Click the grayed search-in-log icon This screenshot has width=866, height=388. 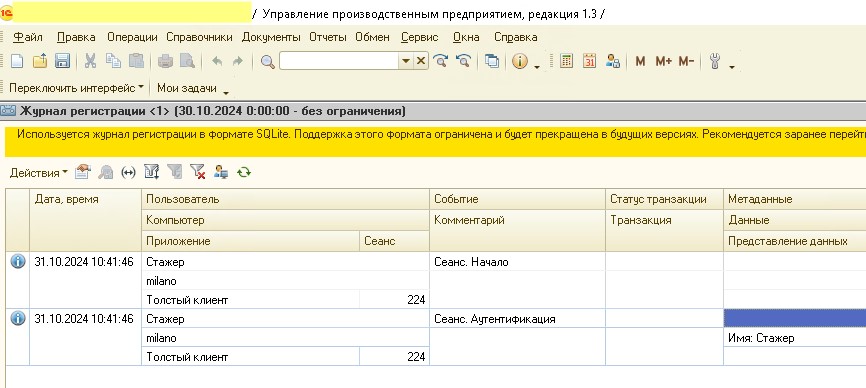point(105,172)
